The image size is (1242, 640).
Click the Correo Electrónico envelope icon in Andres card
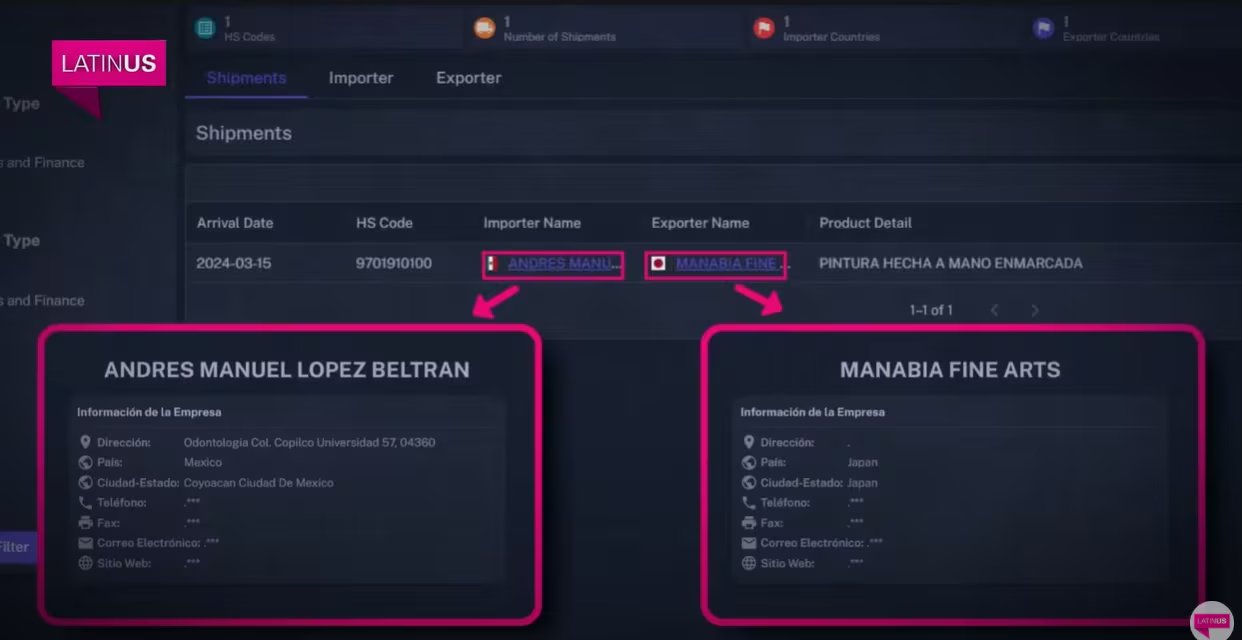pos(85,542)
